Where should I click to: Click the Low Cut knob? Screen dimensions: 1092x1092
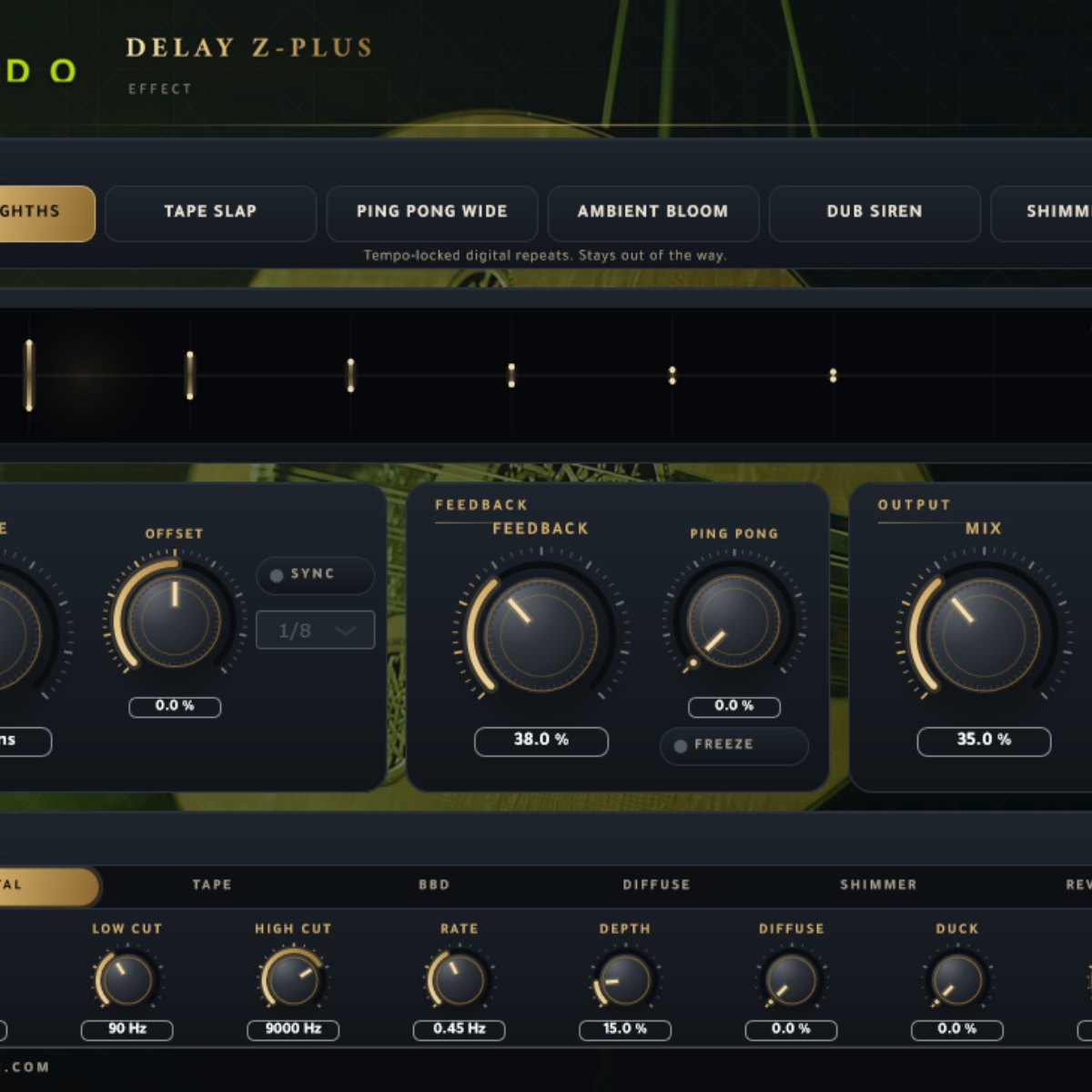tap(126, 980)
